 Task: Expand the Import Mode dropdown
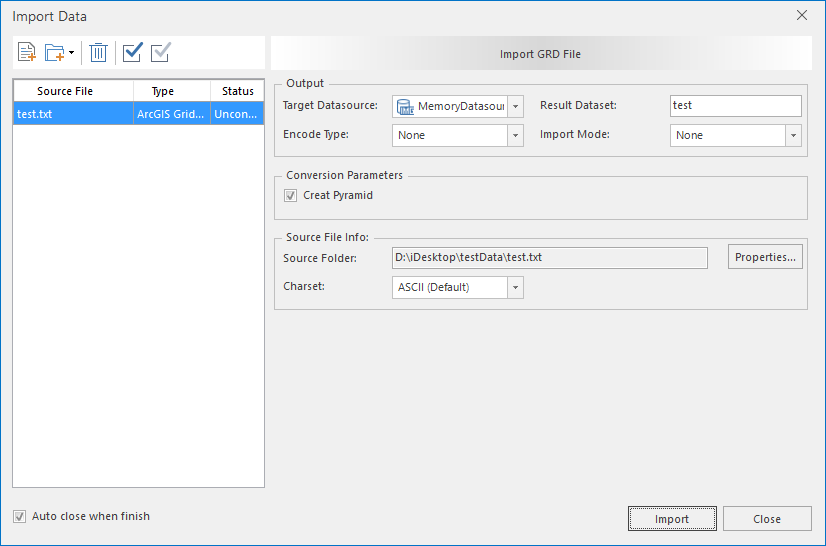[x=793, y=136]
